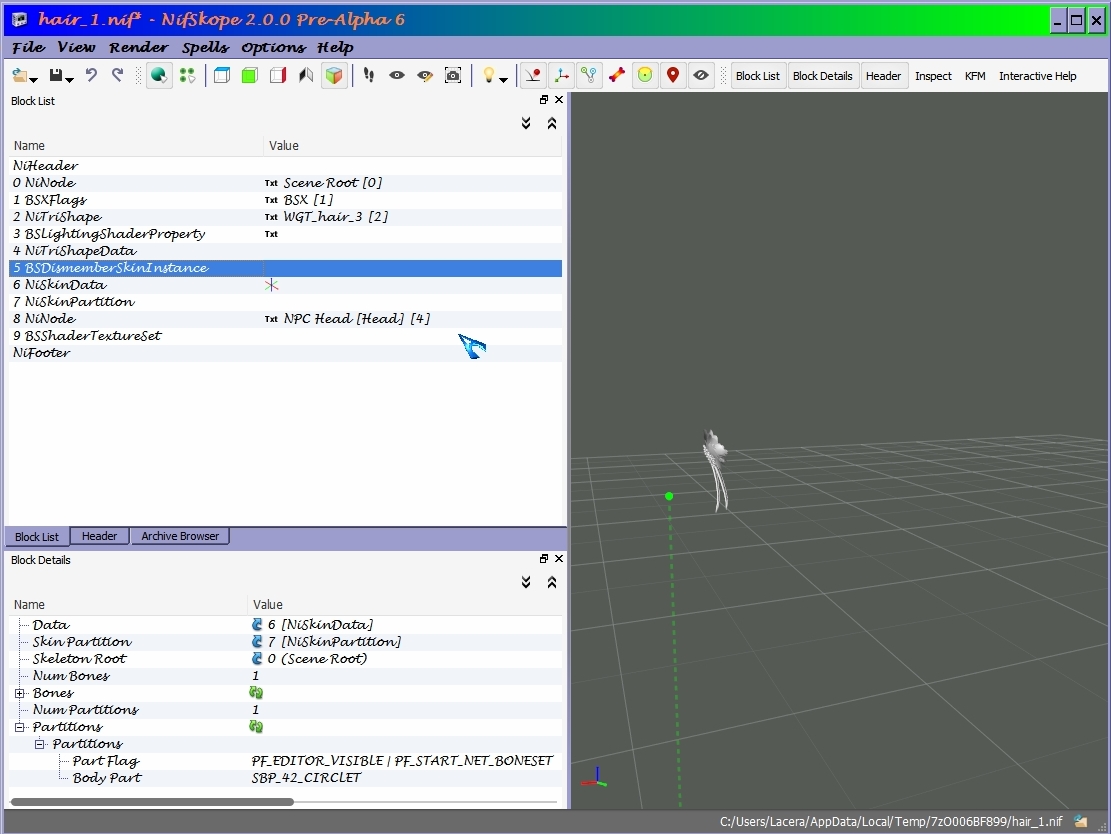Open the Spells menu
Screen dimensions: 1111x834
coord(205,47)
